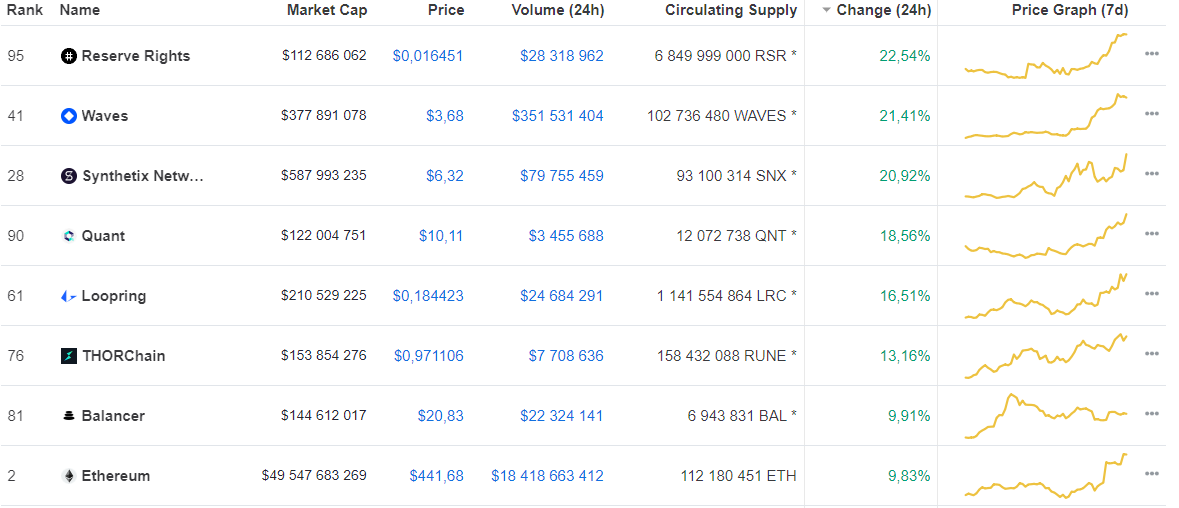Click THORChain volume $7 708 636
The height and width of the screenshot is (508, 1179).
(x=565, y=356)
